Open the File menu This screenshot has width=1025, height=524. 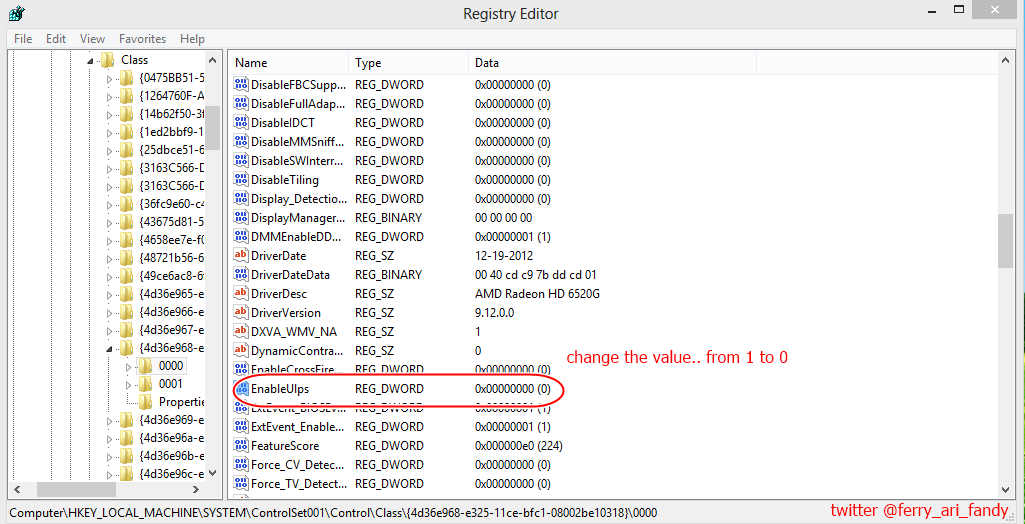(x=23, y=39)
